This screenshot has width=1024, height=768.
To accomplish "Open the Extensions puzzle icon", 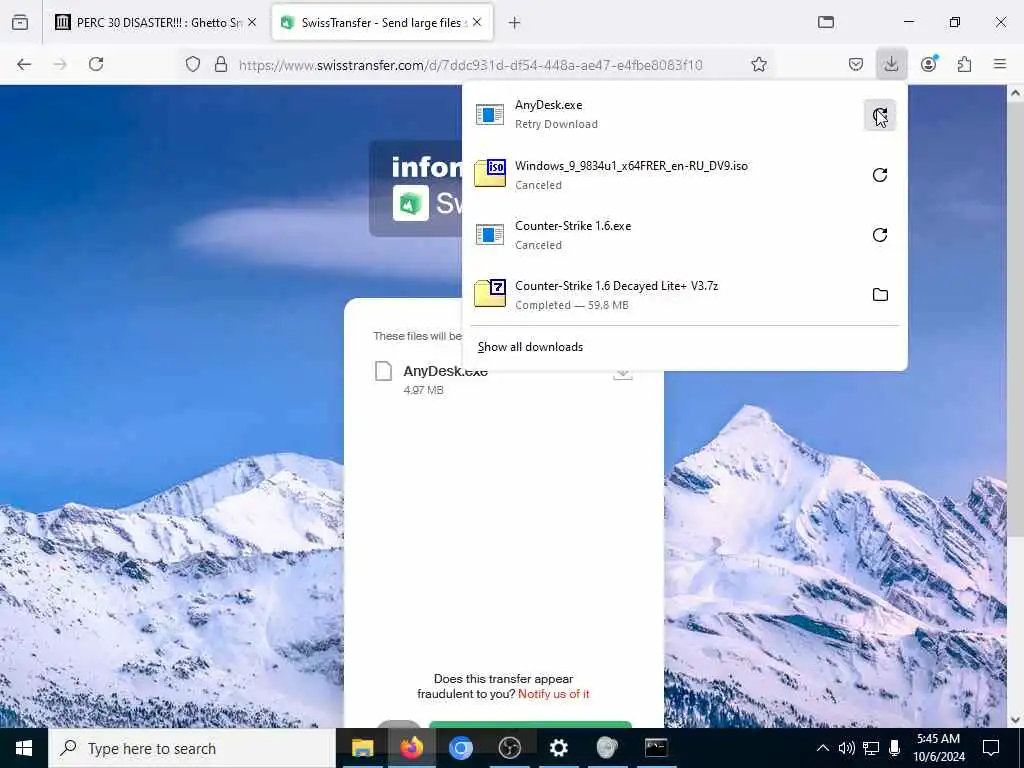I will point(964,64).
